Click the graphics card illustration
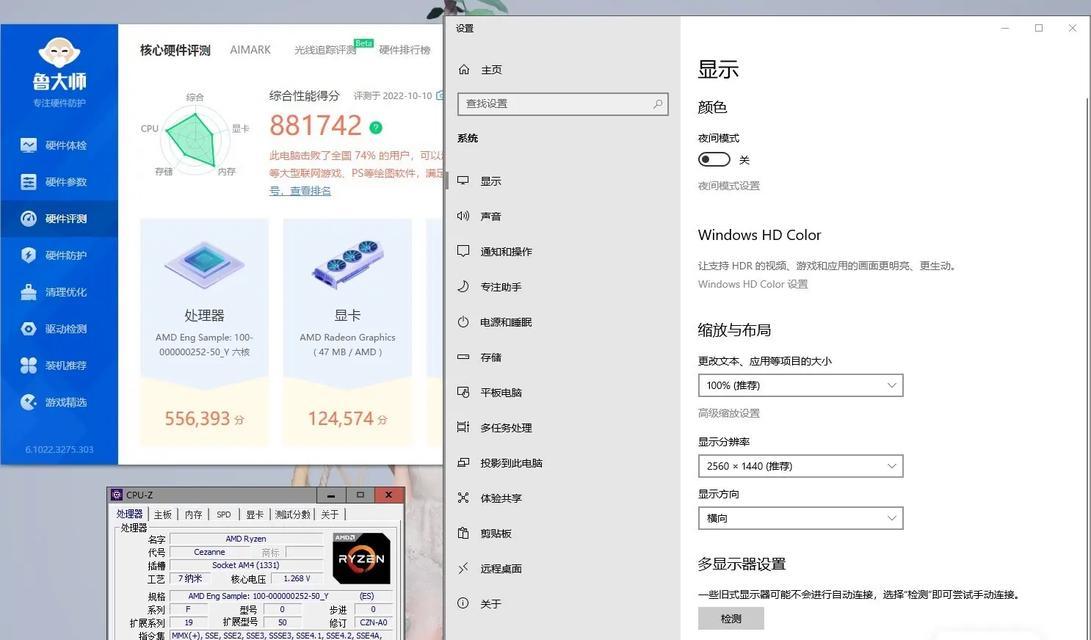 [347, 264]
